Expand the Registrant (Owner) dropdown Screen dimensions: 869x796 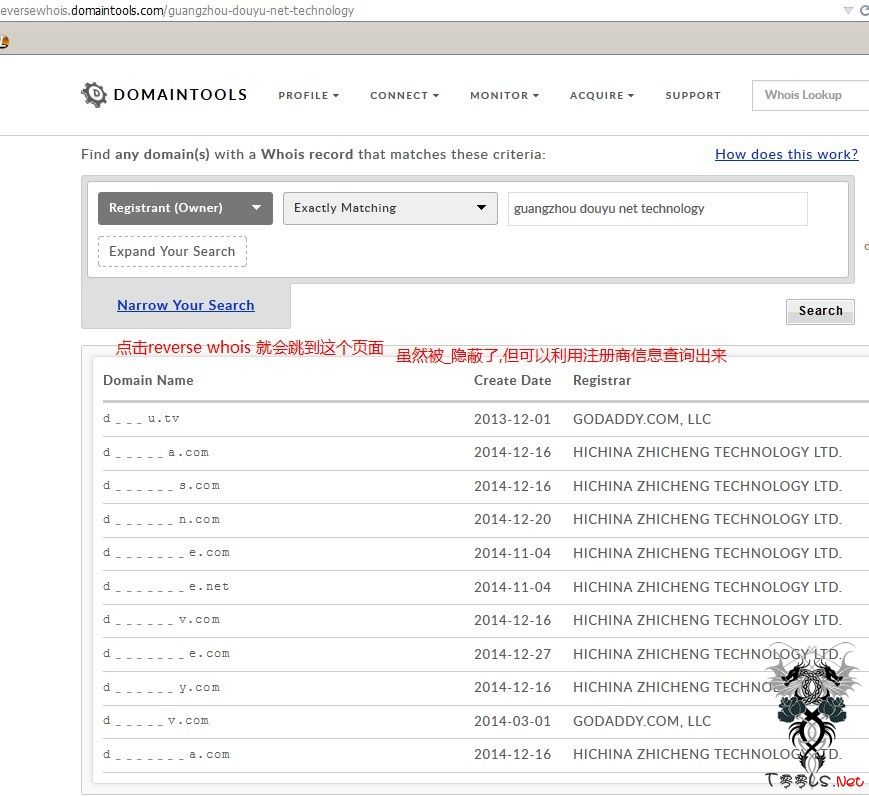tap(185, 208)
